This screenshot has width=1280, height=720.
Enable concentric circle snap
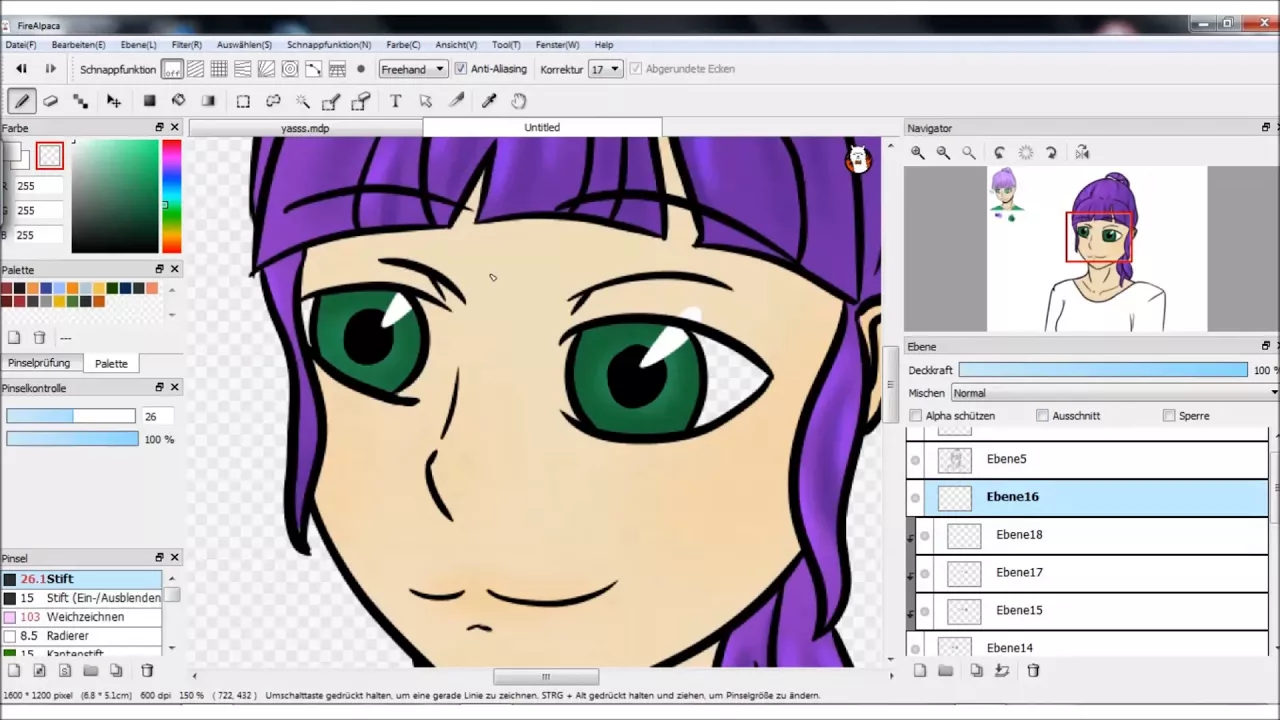(x=290, y=69)
